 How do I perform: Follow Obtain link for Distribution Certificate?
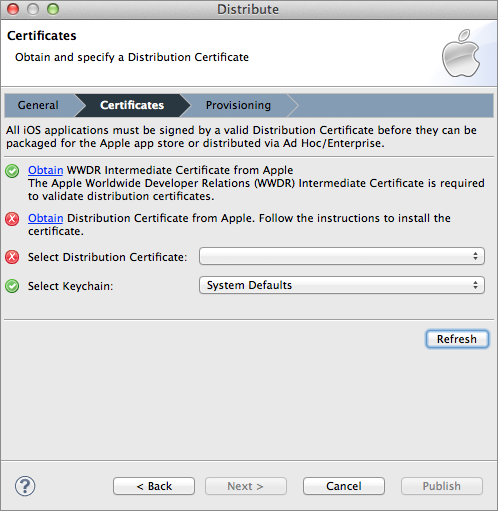tap(46, 218)
